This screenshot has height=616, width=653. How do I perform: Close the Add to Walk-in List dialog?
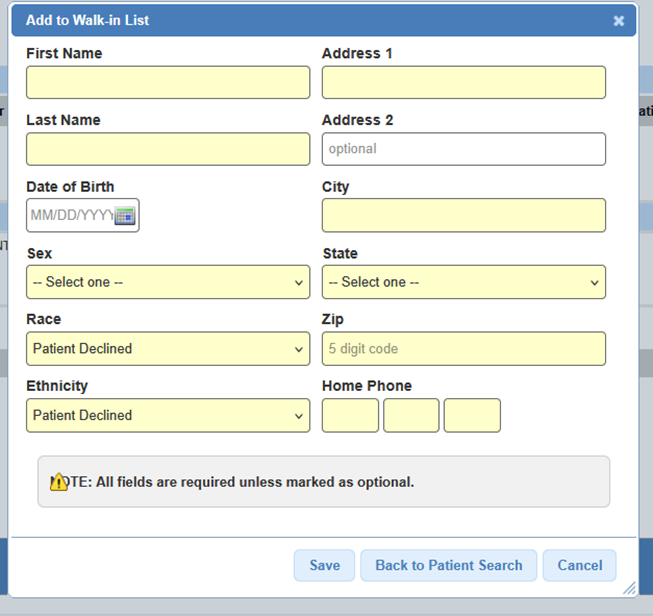619,21
